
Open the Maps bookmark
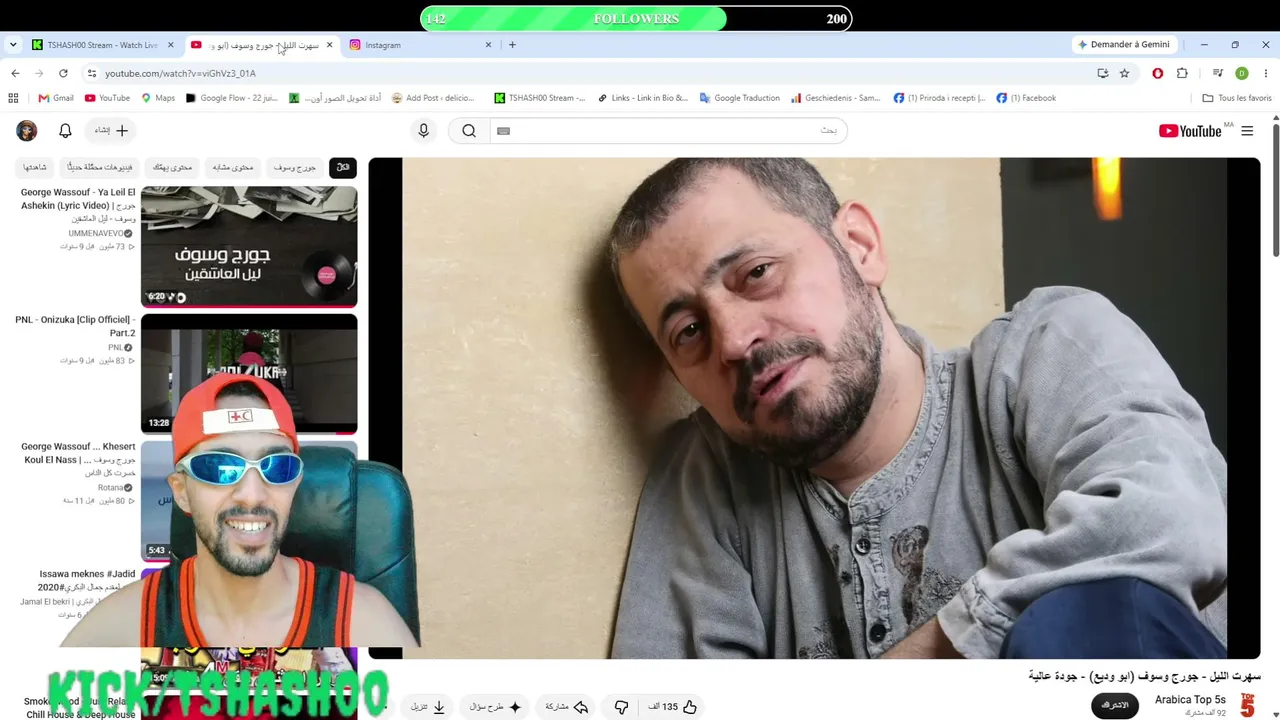[158, 98]
